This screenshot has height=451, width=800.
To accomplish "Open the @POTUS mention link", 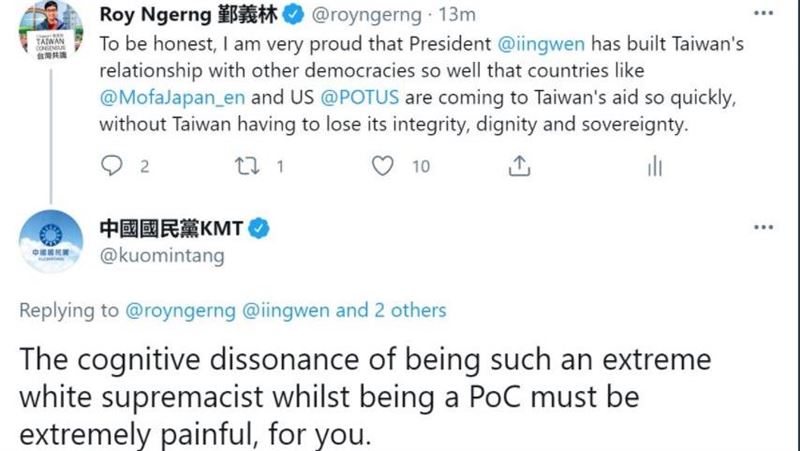I will 360,97.
